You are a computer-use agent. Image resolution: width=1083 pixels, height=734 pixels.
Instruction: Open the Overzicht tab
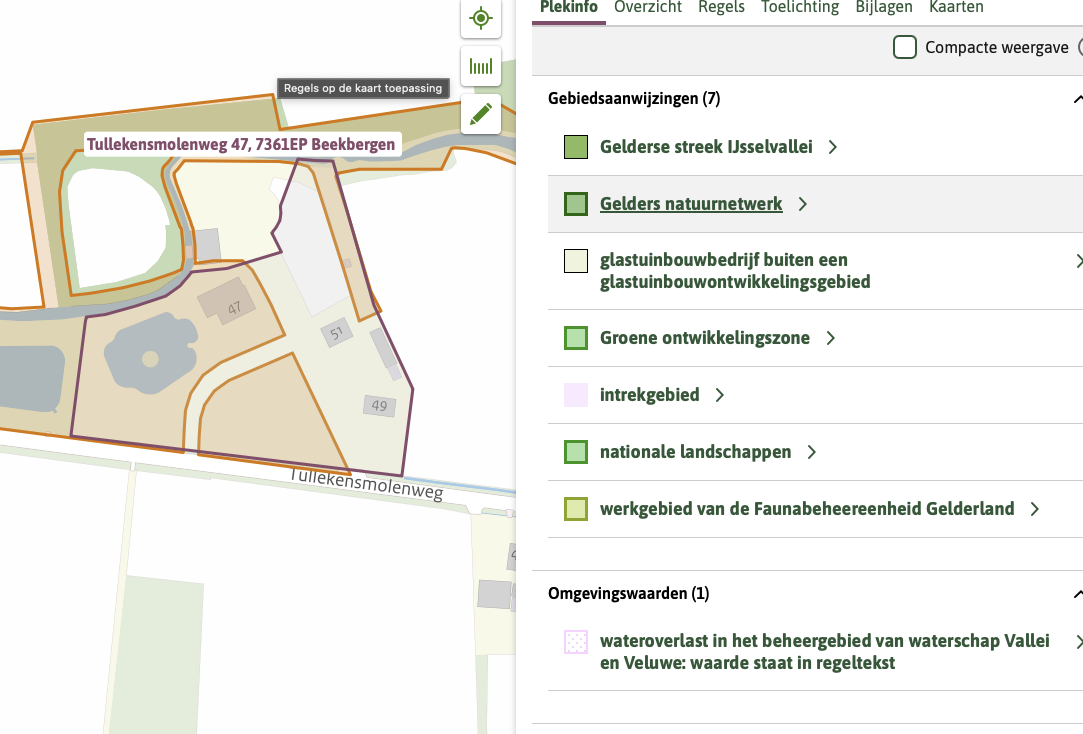[647, 8]
